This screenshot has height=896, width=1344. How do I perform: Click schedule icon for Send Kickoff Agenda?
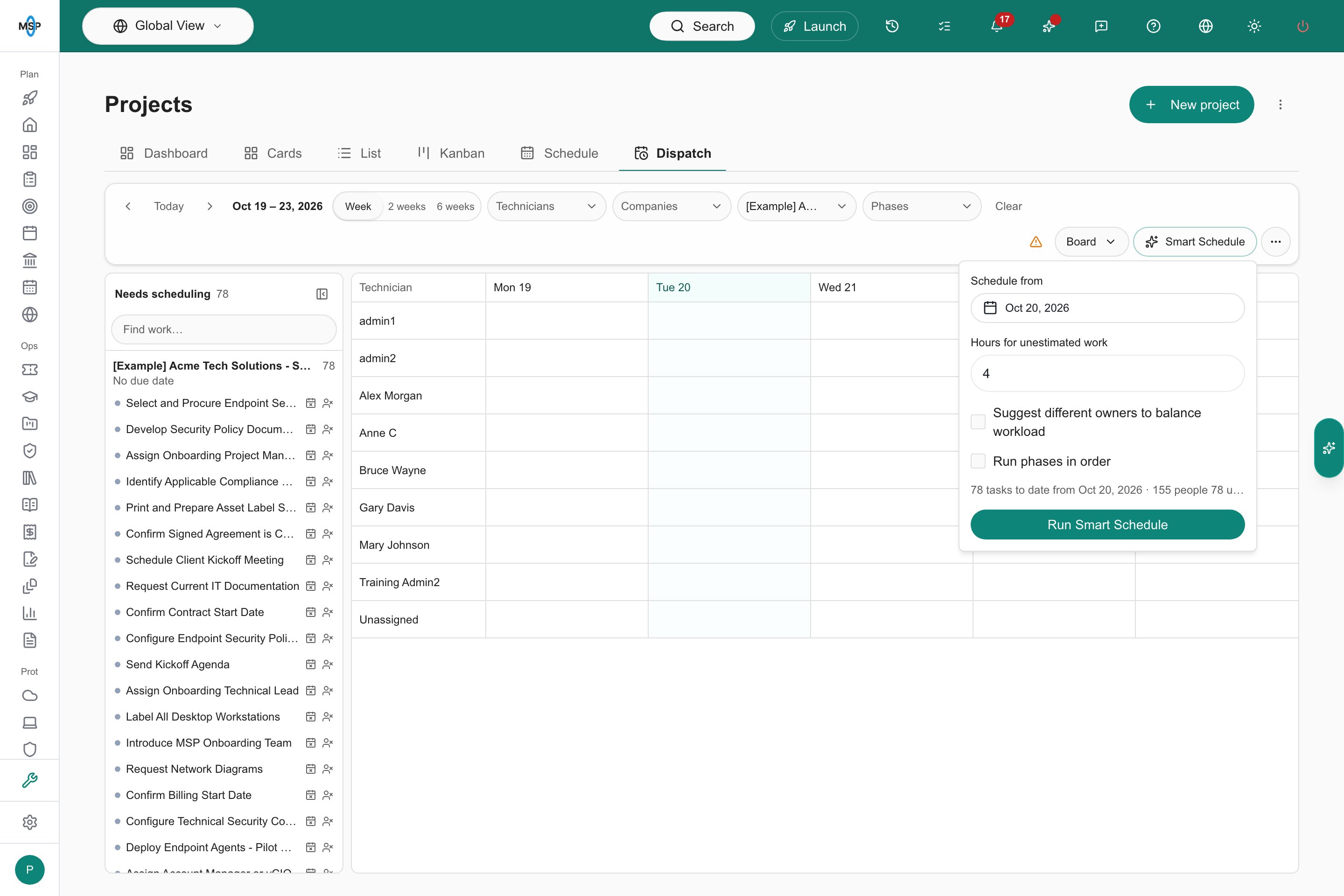pyautogui.click(x=311, y=665)
